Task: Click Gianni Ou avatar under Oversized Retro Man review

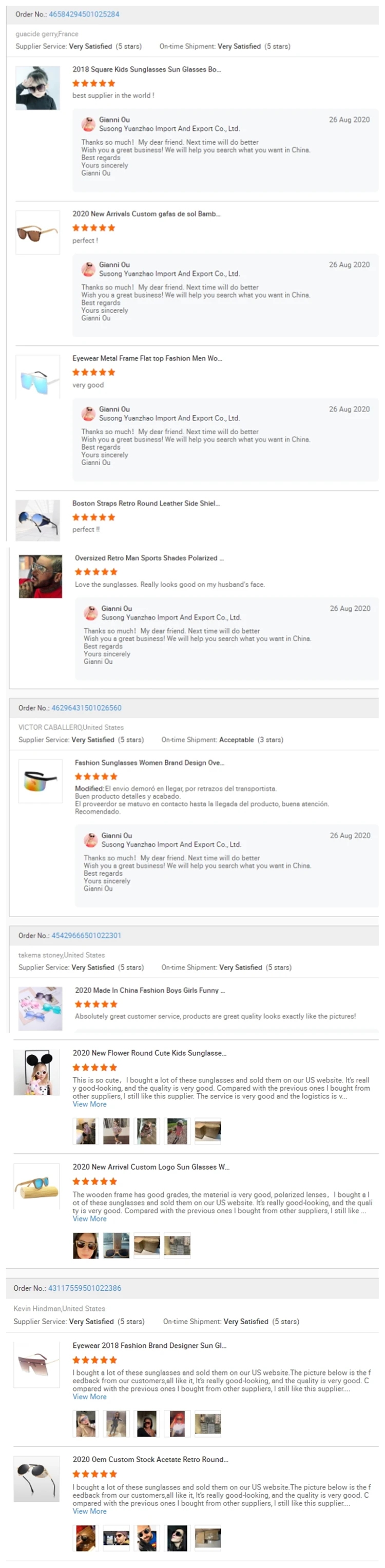Action: click(x=91, y=613)
